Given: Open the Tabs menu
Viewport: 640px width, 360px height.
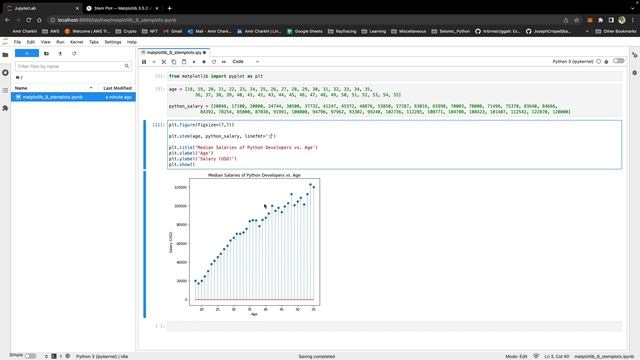Looking at the screenshot, I should pos(94,42).
